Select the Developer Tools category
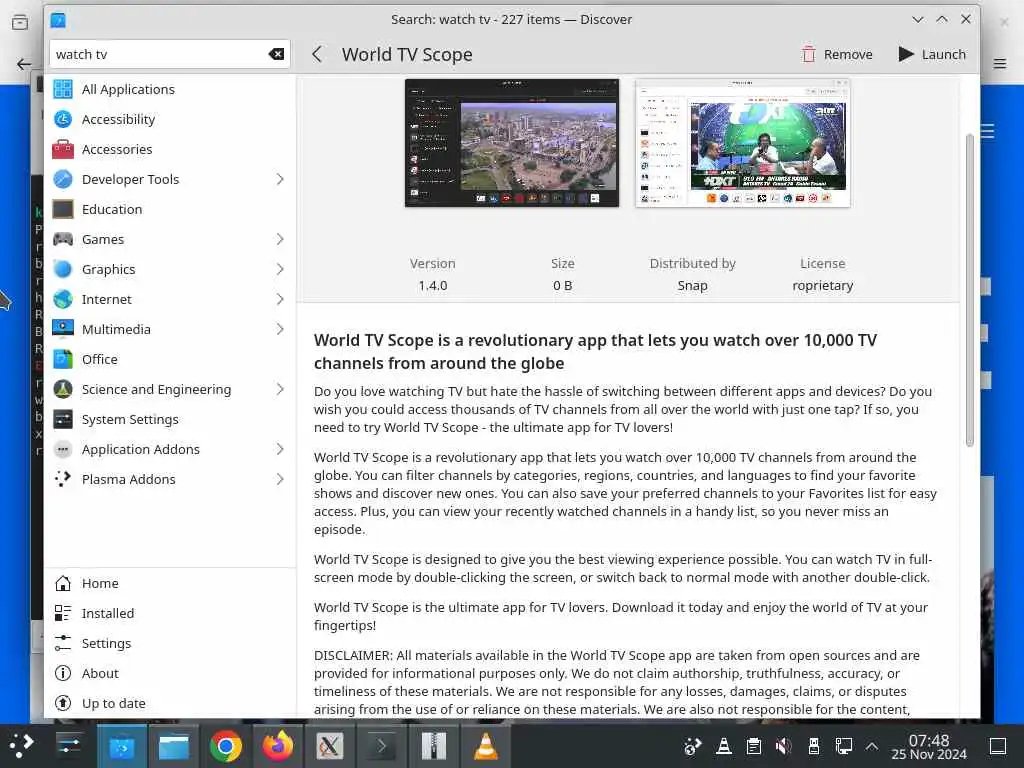This screenshot has width=1024, height=768. pos(169,179)
